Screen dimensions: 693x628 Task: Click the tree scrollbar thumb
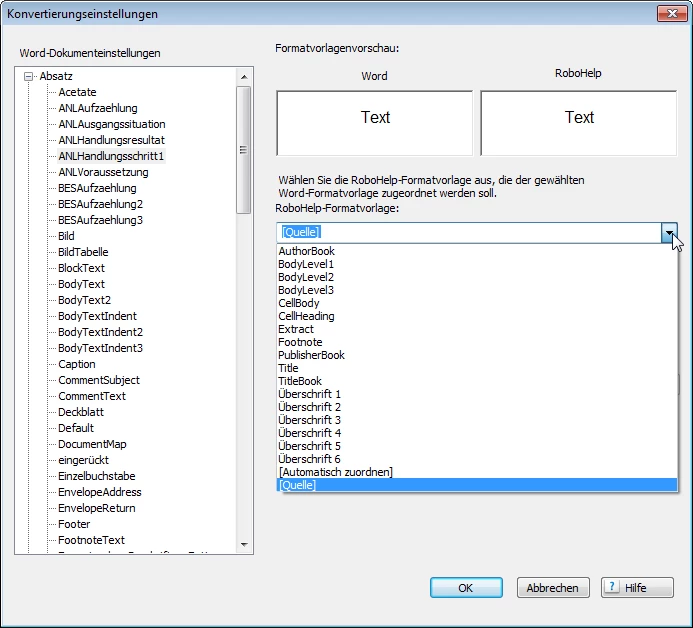tap(244, 150)
